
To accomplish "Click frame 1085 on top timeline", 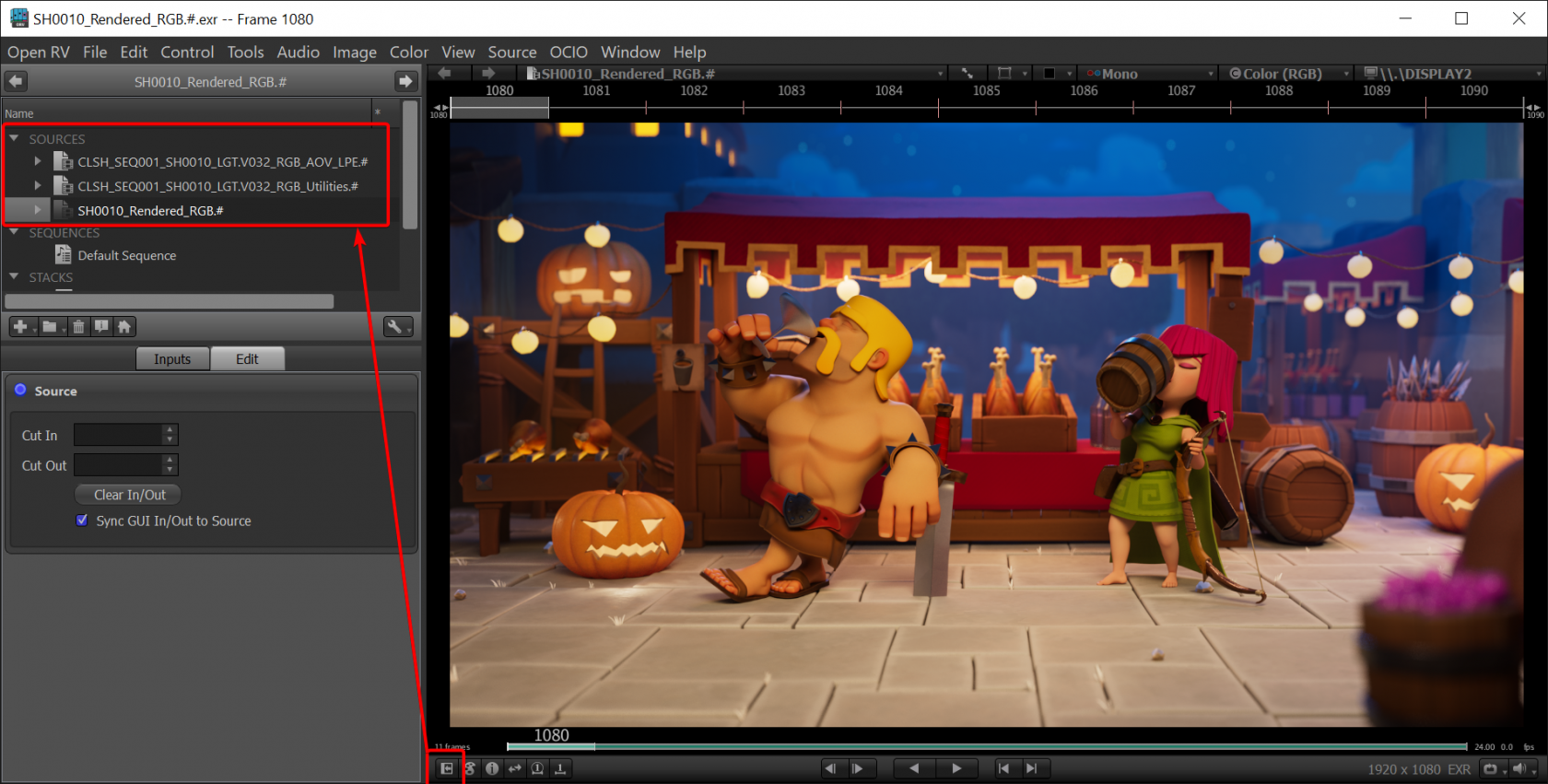I will click(x=987, y=90).
